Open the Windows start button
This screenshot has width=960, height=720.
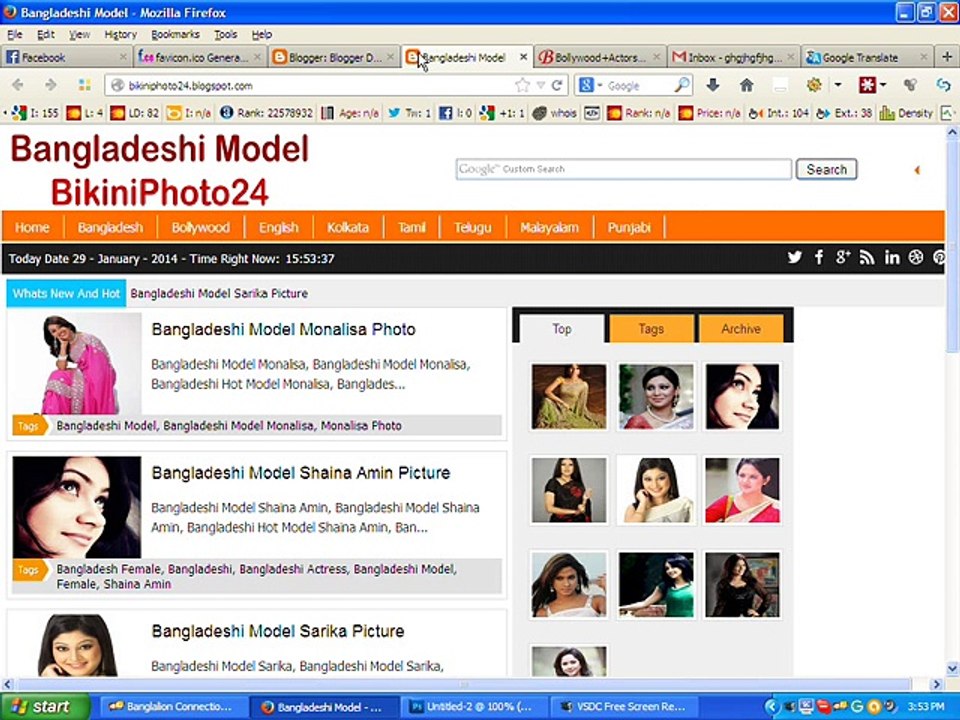tap(44, 707)
